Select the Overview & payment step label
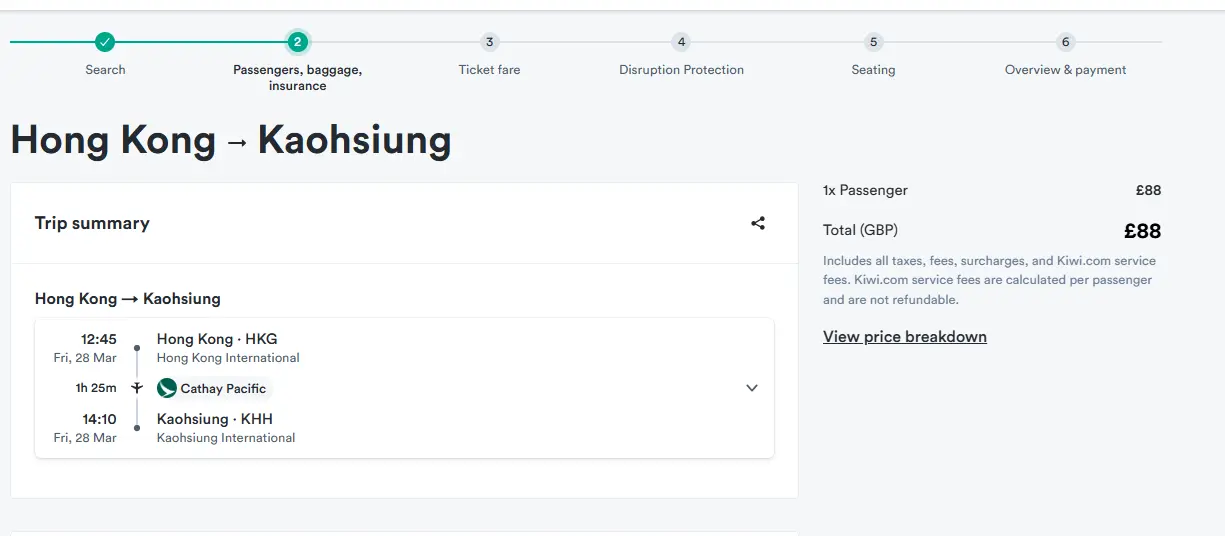This screenshot has width=1225, height=536. click(x=1065, y=70)
